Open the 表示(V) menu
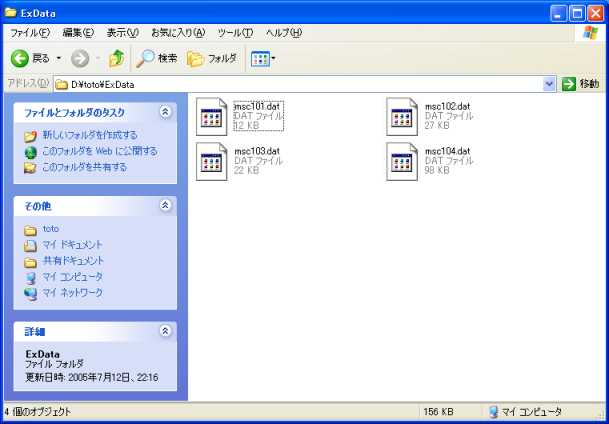The width and height of the screenshot is (609, 424). click(x=123, y=33)
